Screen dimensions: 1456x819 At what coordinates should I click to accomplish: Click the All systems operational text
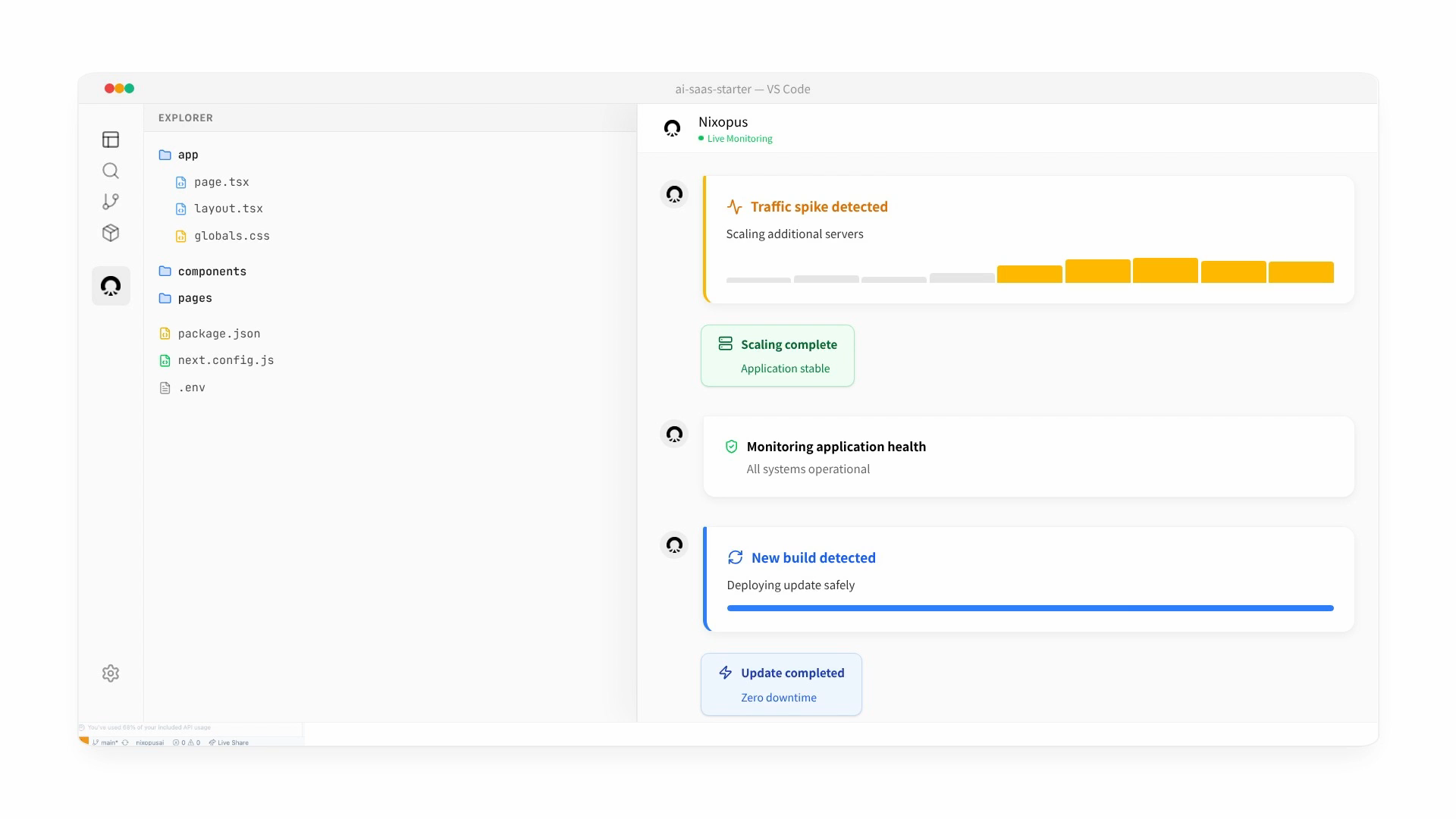[x=808, y=469]
